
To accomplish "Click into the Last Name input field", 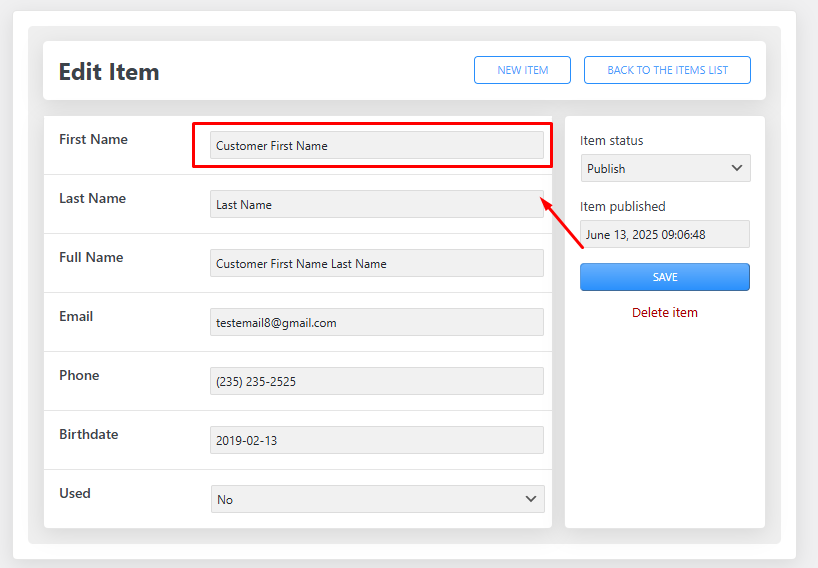I will pos(377,205).
